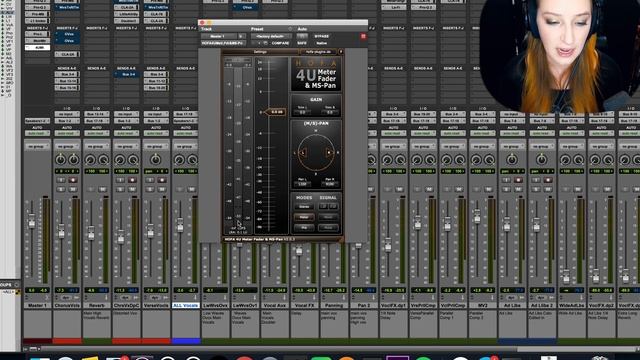Click the left arrow handle in M/S-Pan circle
Image resolution: width=640 pixels, height=360 pixels.
(303, 153)
